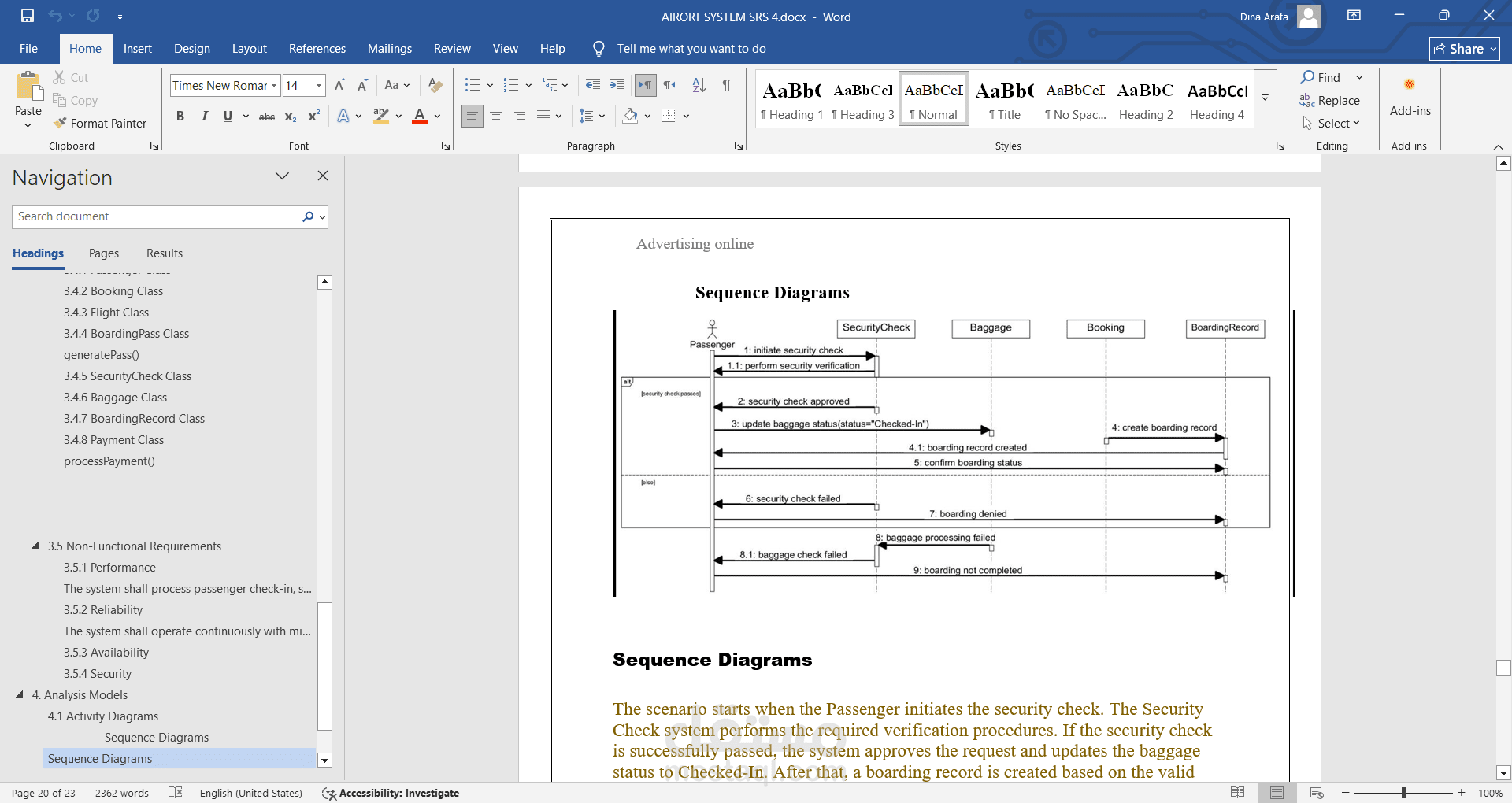This screenshot has height=803, width=1512.
Task: Apply the No Spacing style
Action: [x=1076, y=98]
